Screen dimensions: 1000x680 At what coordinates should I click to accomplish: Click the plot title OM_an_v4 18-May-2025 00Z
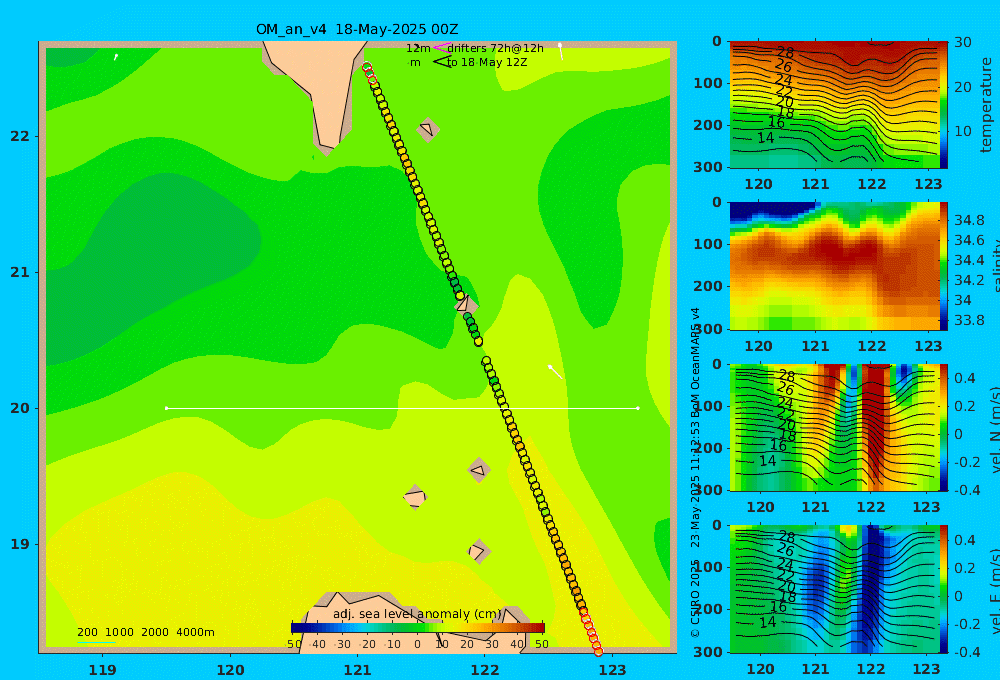(357, 29)
